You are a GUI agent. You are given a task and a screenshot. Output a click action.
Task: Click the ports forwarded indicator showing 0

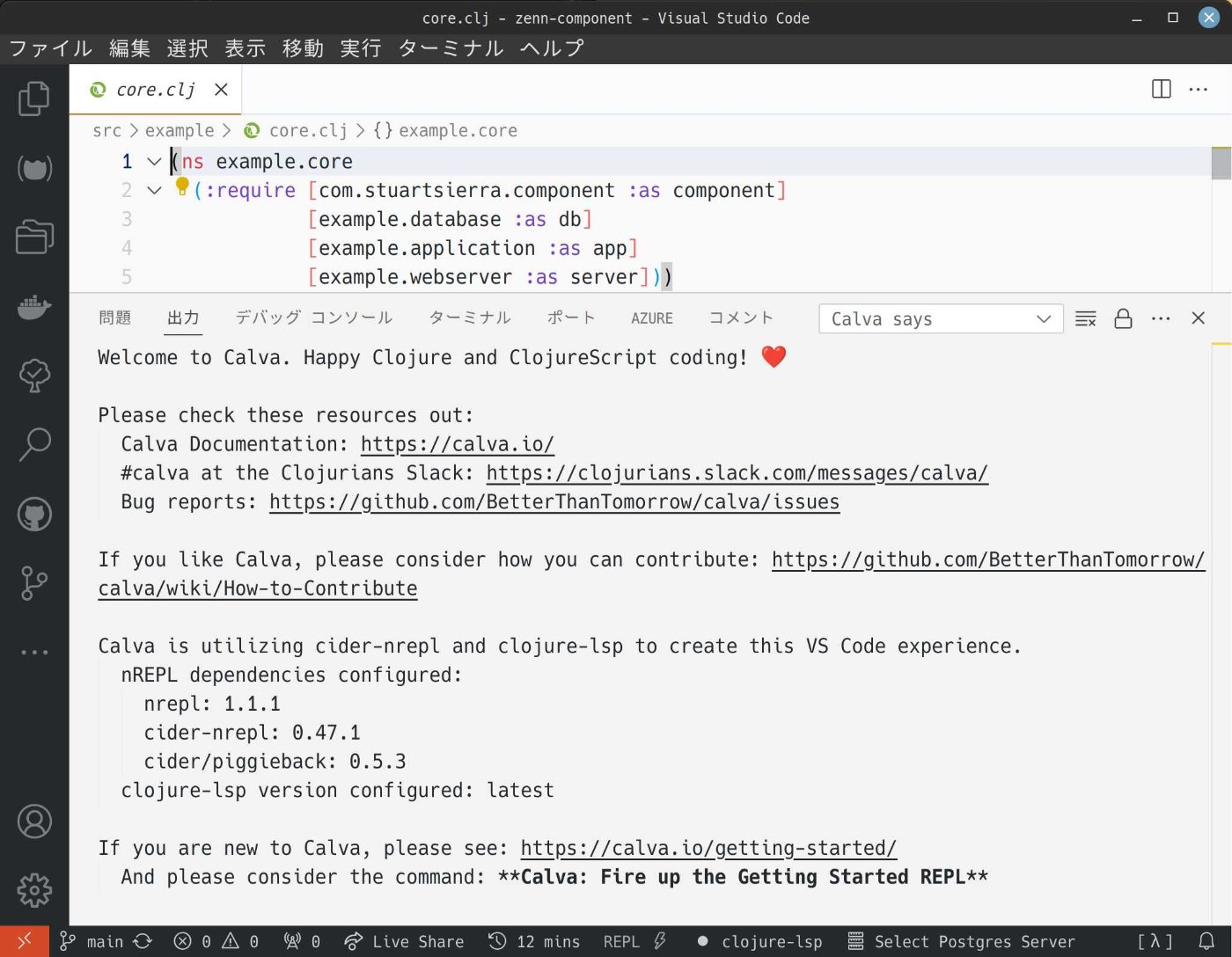pyautogui.click(x=302, y=941)
